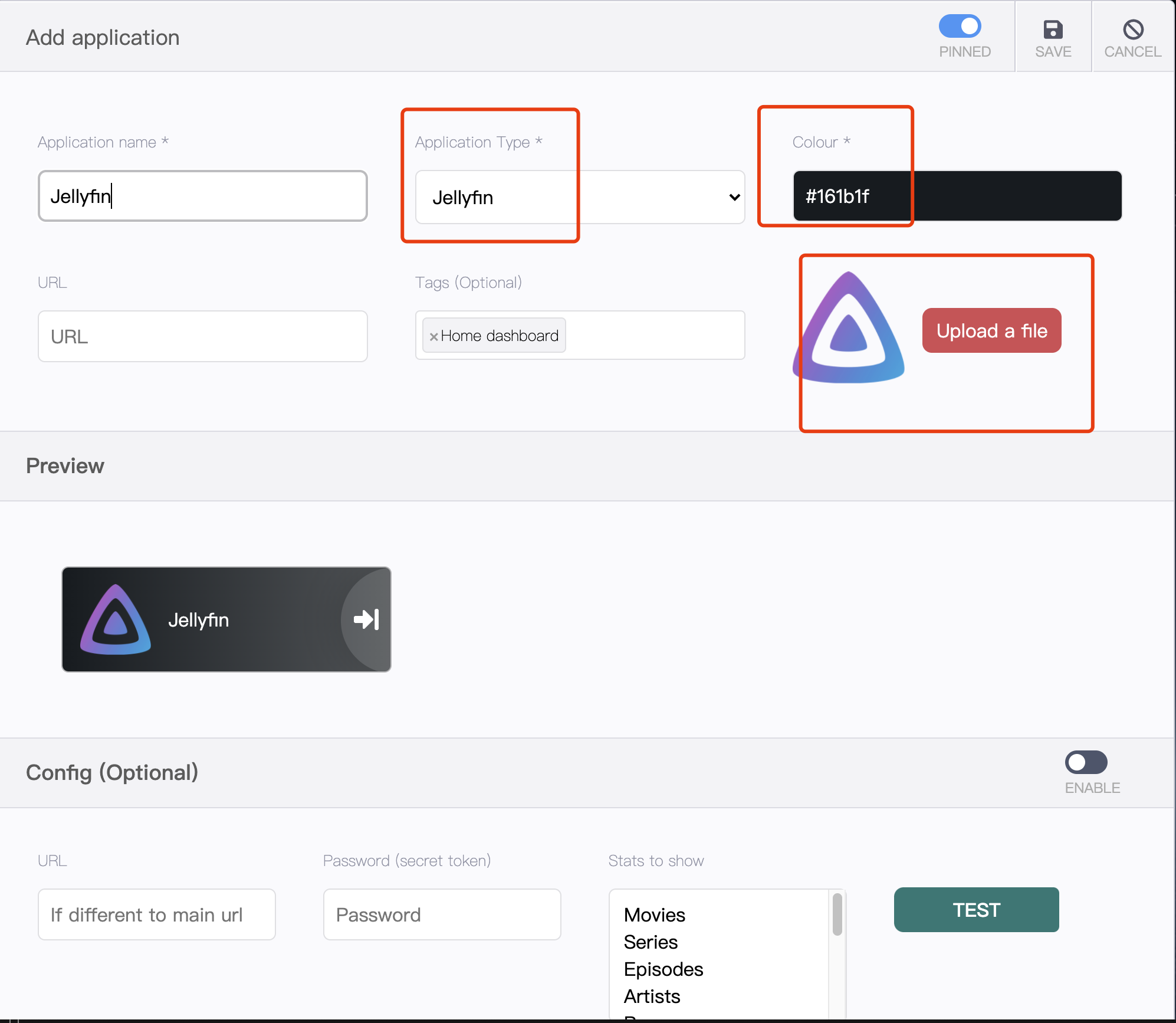The image size is (1176, 1023).
Task: Enable the Config toggle switch
Action: (1086, 762)
